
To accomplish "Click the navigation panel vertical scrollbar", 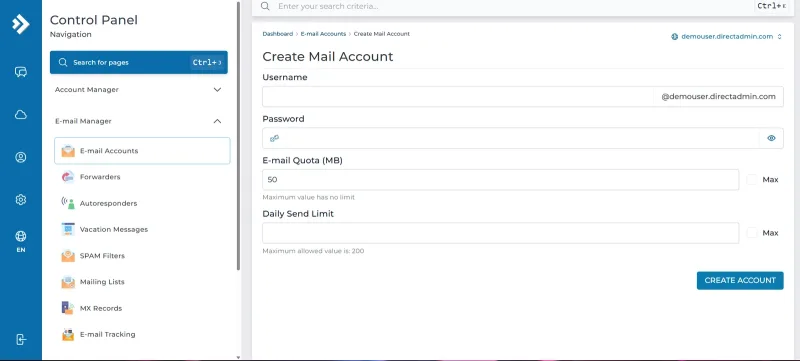I will (238, 135).
